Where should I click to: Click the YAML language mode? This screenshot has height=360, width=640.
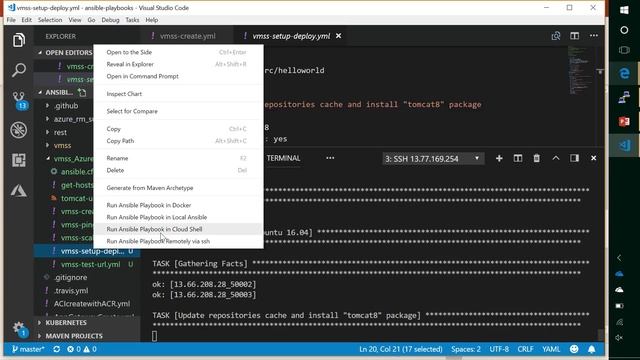pyautogui.click(x=551, y=349)
